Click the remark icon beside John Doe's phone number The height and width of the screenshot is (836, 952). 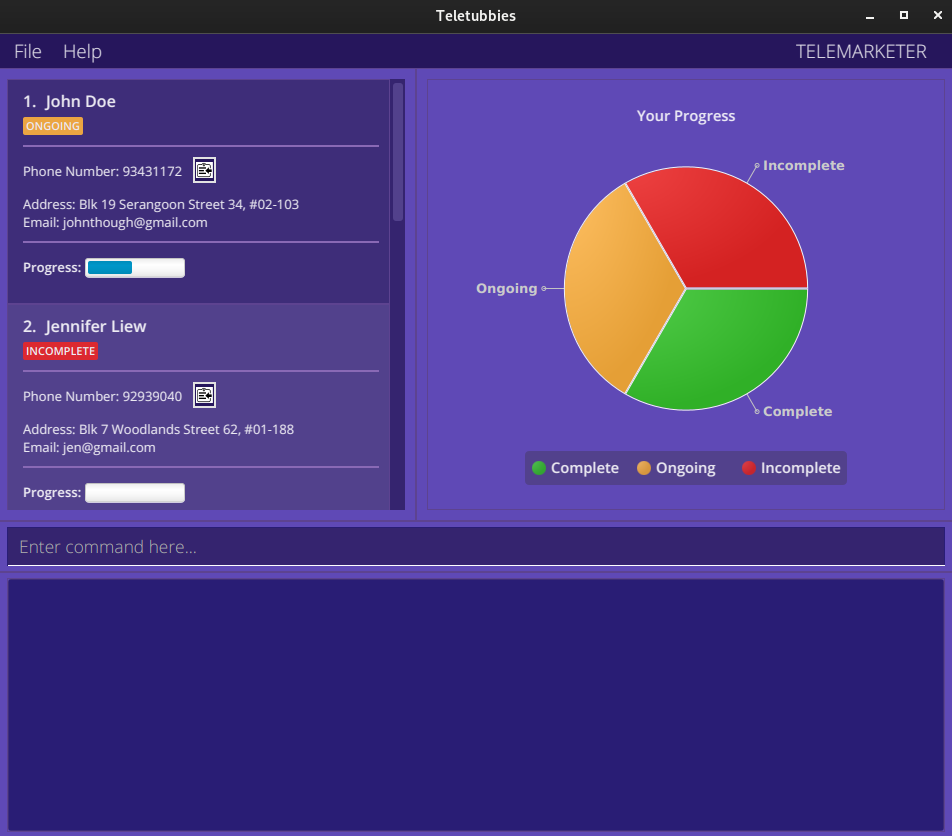click(x=204, y=171)
